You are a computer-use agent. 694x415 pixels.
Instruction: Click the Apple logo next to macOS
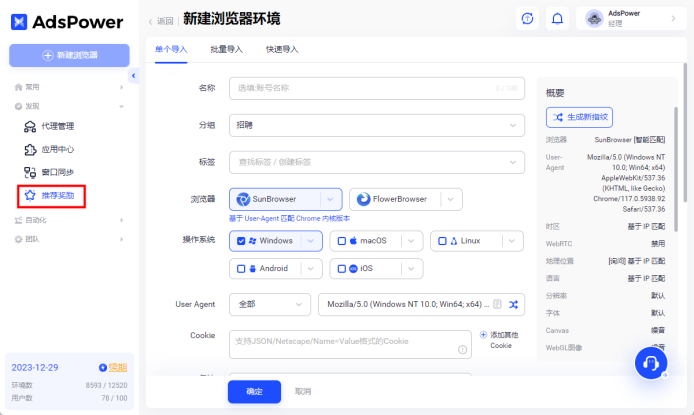tap(353, 241)
